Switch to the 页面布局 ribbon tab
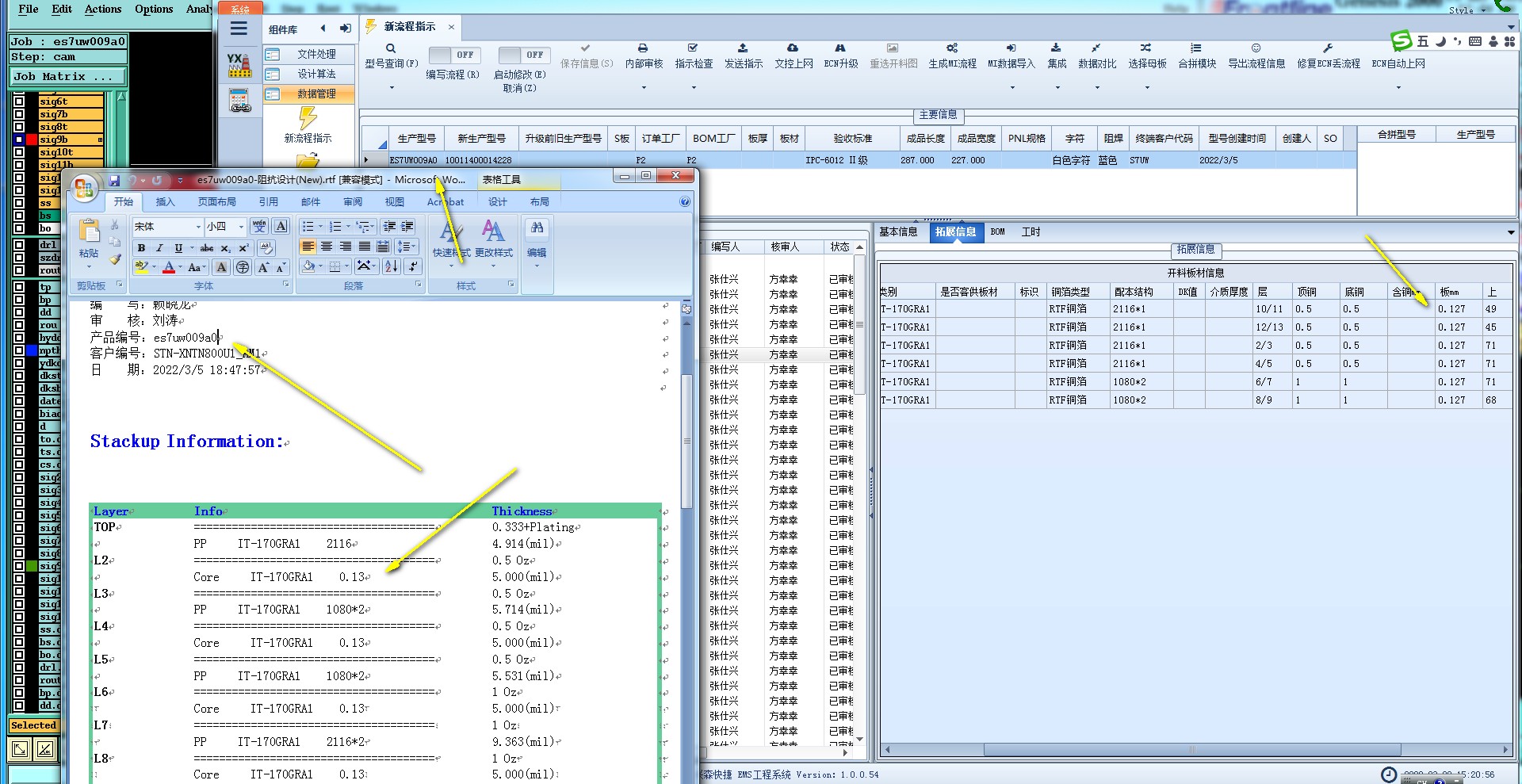This screenshot has height=784, width=1522. click(x=217, y=202)
